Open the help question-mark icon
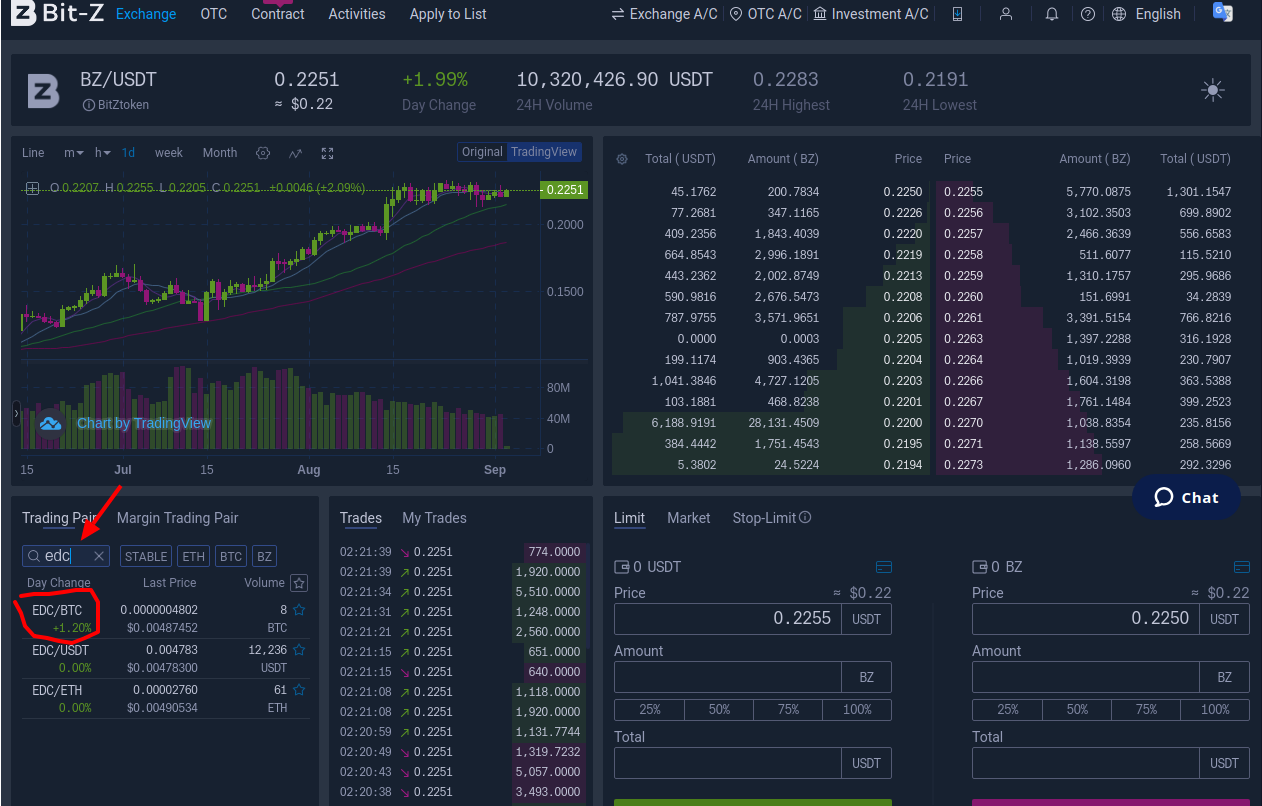 tap(1088, 14)
